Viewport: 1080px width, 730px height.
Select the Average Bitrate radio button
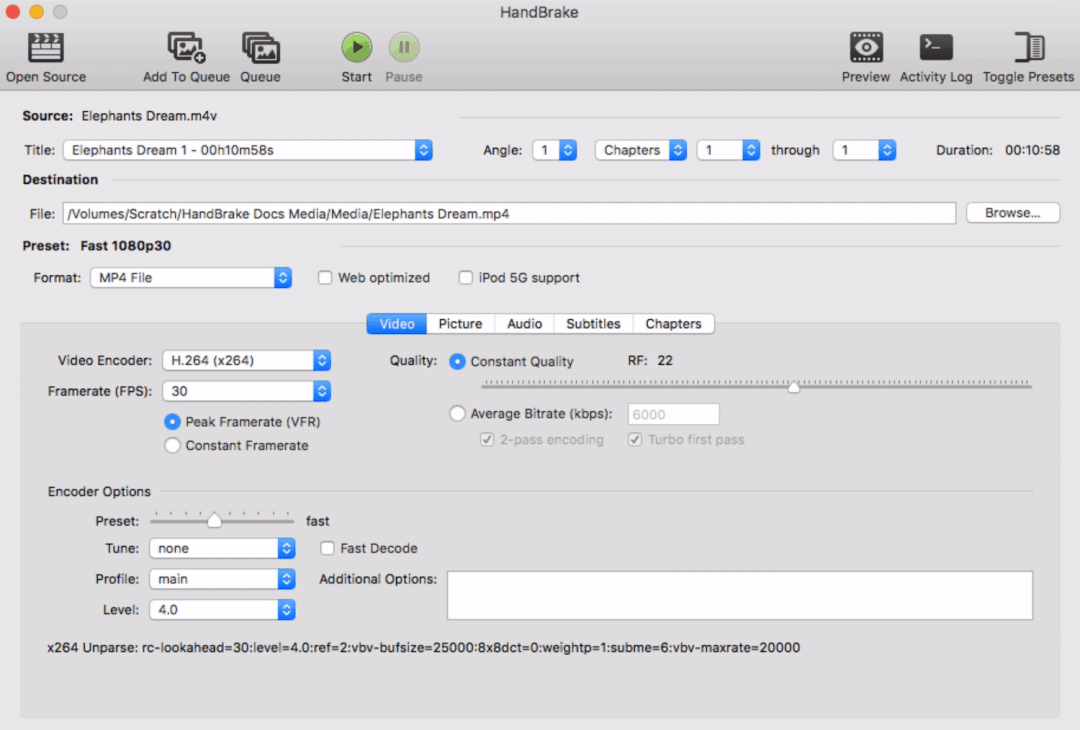457,413
